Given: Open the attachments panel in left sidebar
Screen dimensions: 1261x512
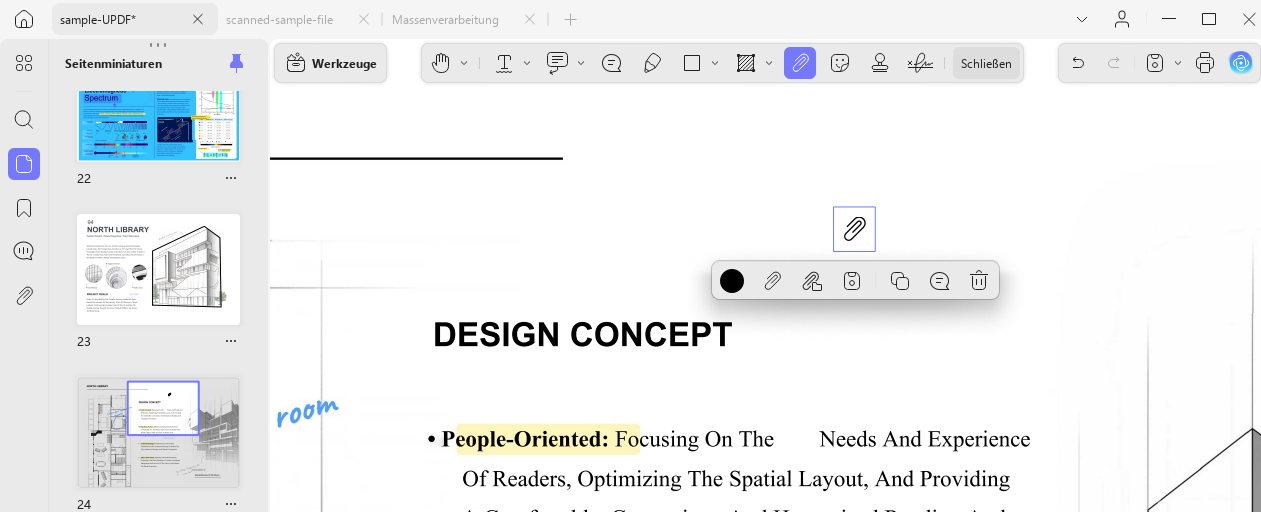Looking at the screenshot, I should click(24, 295).
